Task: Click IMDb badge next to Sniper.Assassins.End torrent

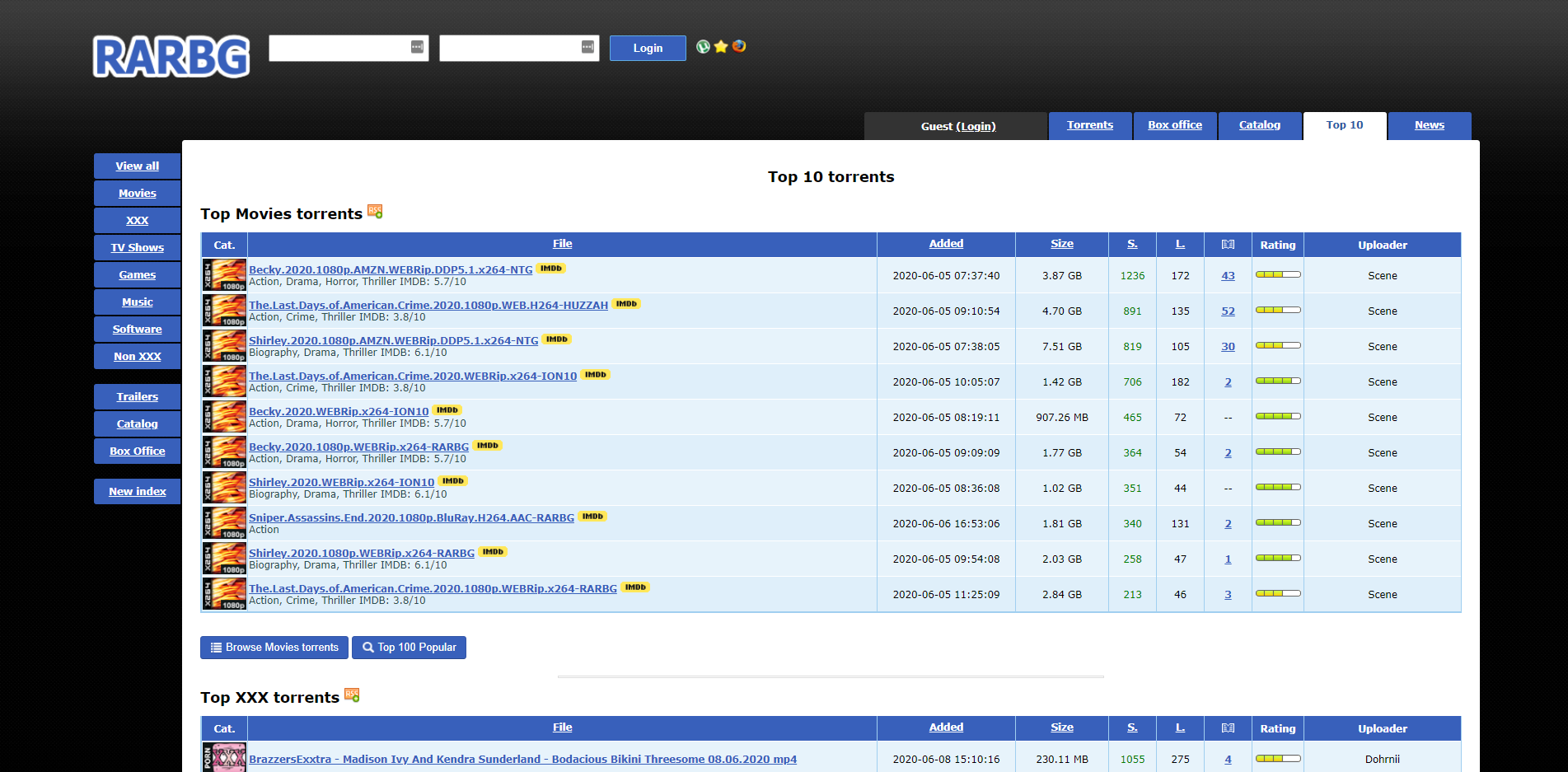Action: (x=592, y=517)
